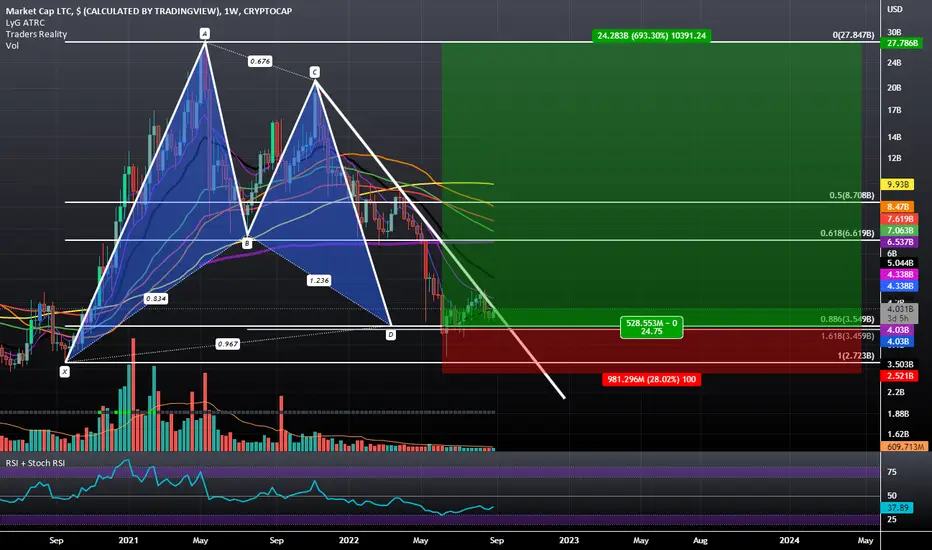Screen dimensions: 932x550
Task: Click the 6.537B purple price tag
Action: [900, 242]
